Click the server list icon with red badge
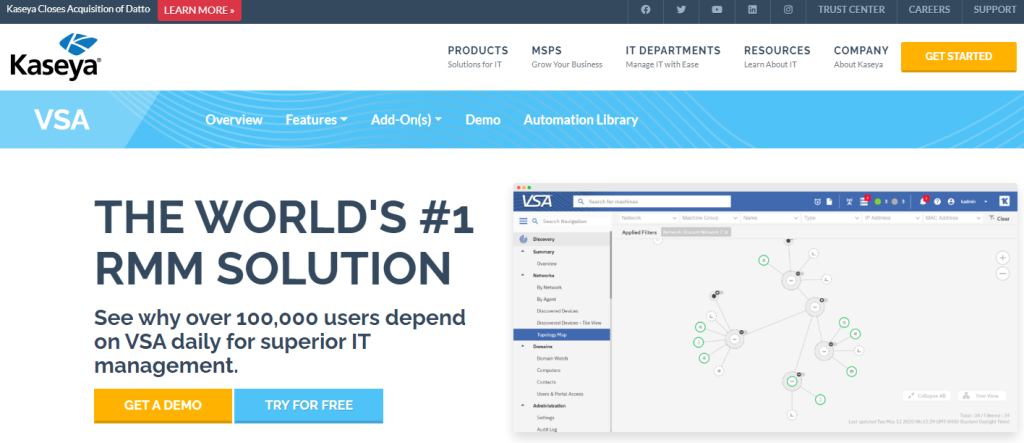Image resolution: width=1024 pixels, height=443 pixels. click(864, 201)
